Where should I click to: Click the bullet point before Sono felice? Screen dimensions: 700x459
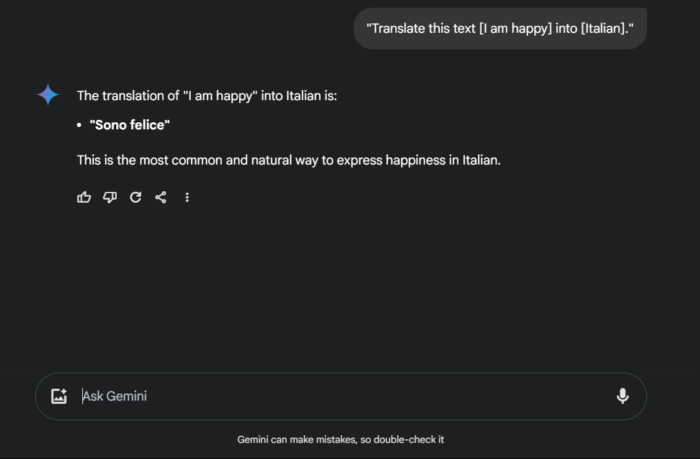pos(79,125)
